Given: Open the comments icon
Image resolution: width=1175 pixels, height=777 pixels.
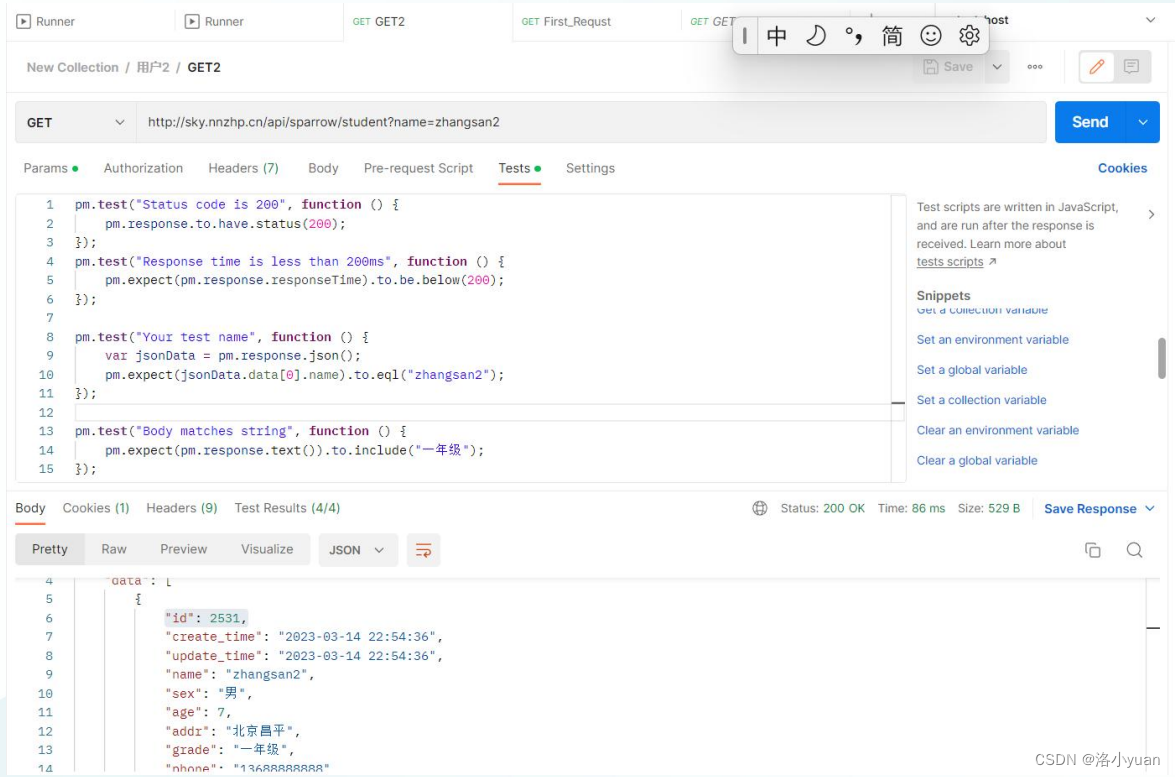Looking at the screenshot, I should pyautogui.click(x=1132, y=67).
